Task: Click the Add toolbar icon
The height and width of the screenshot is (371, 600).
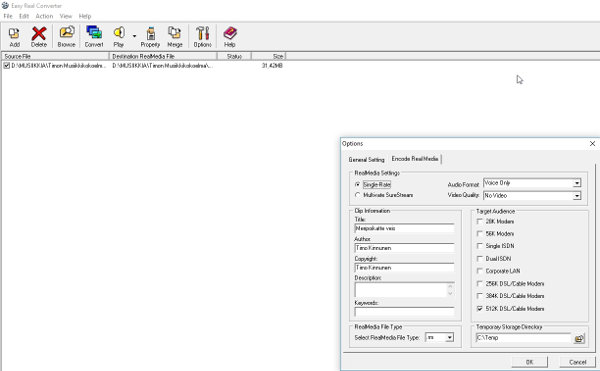Action: click(x=14, y=33)
